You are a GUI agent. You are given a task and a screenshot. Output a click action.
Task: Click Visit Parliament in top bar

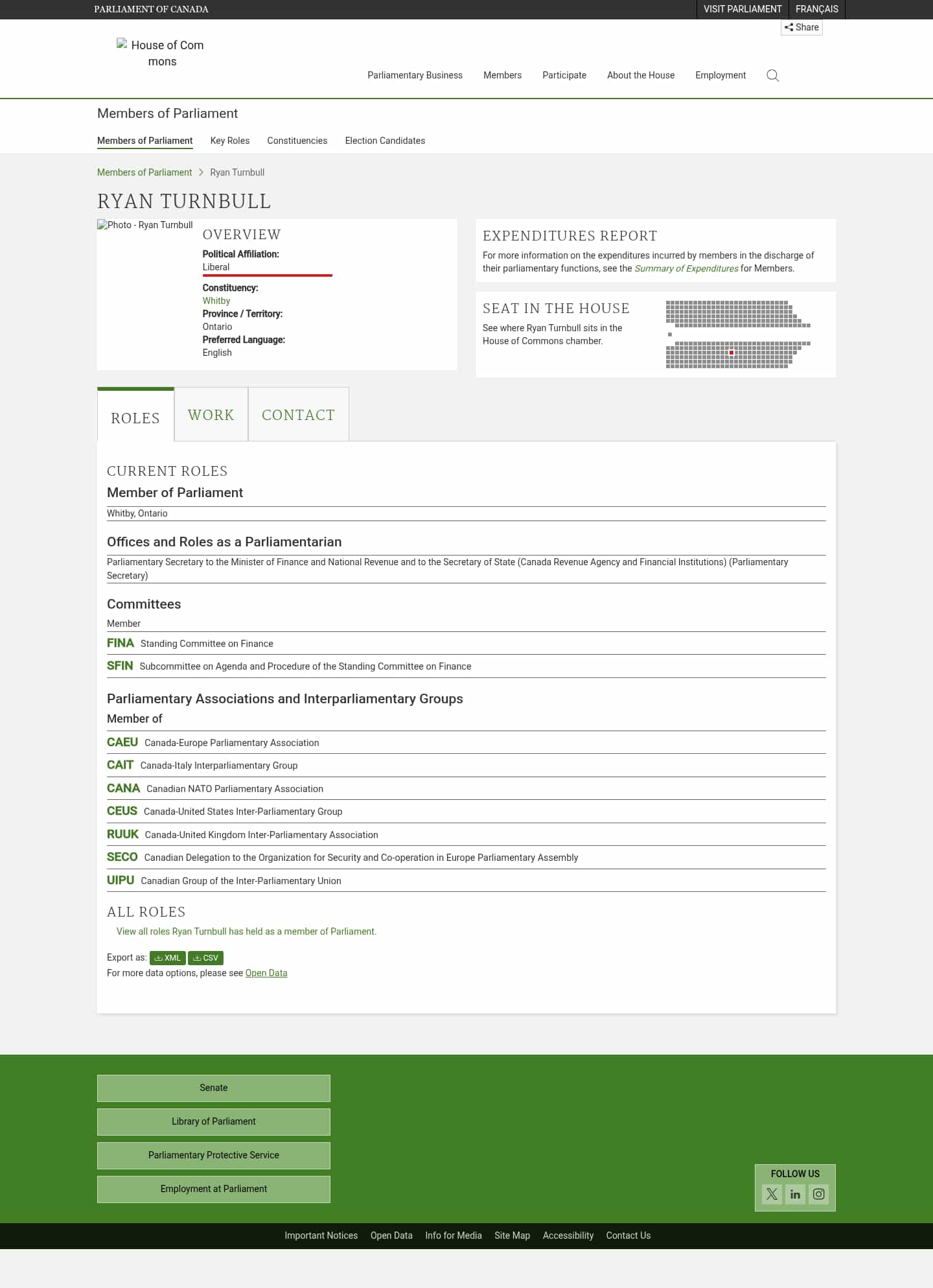click(743, 9)
